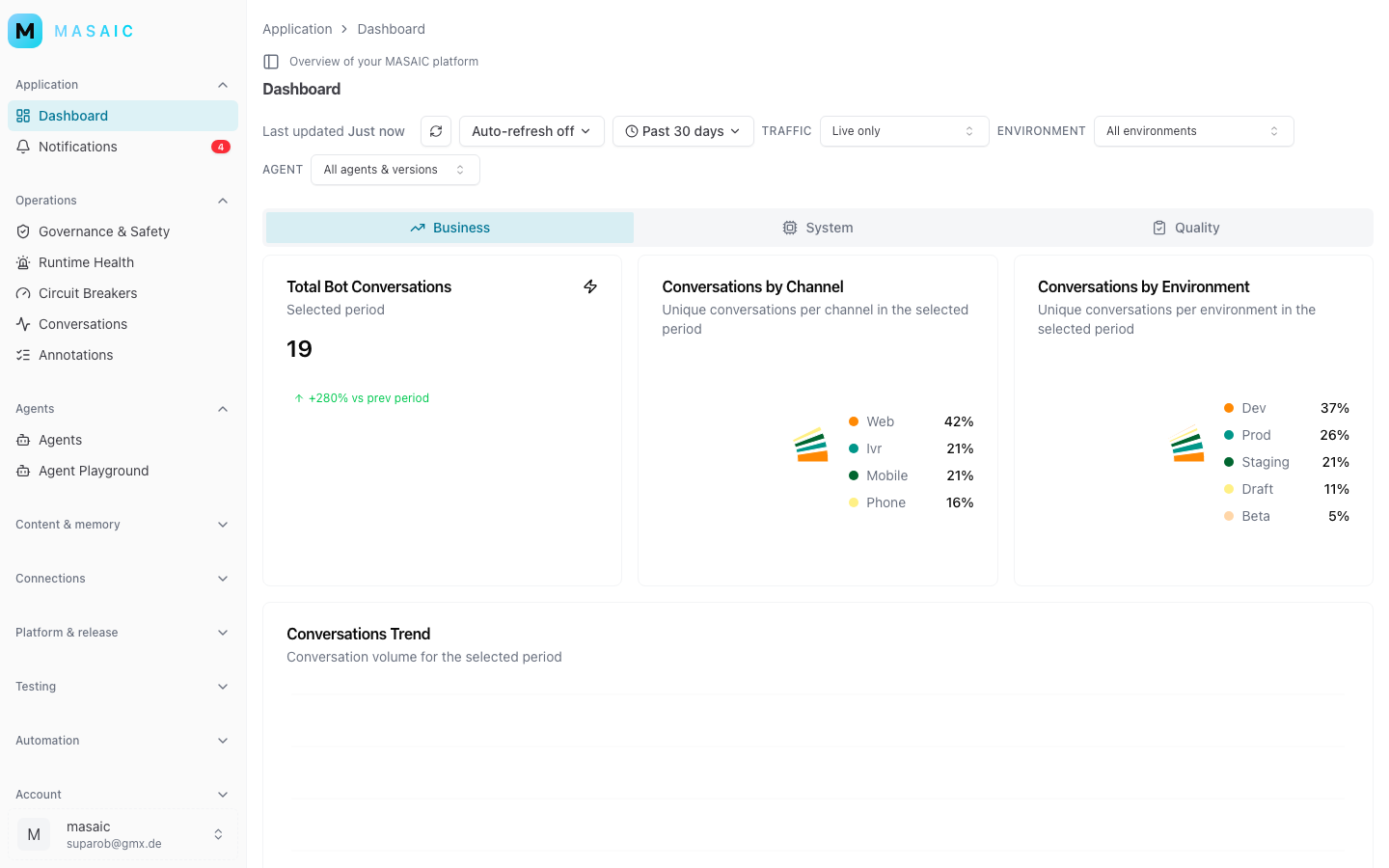Click the teal Prod legend swatch
This screenshot has height=868, width=1389.
pos(1229,435)
